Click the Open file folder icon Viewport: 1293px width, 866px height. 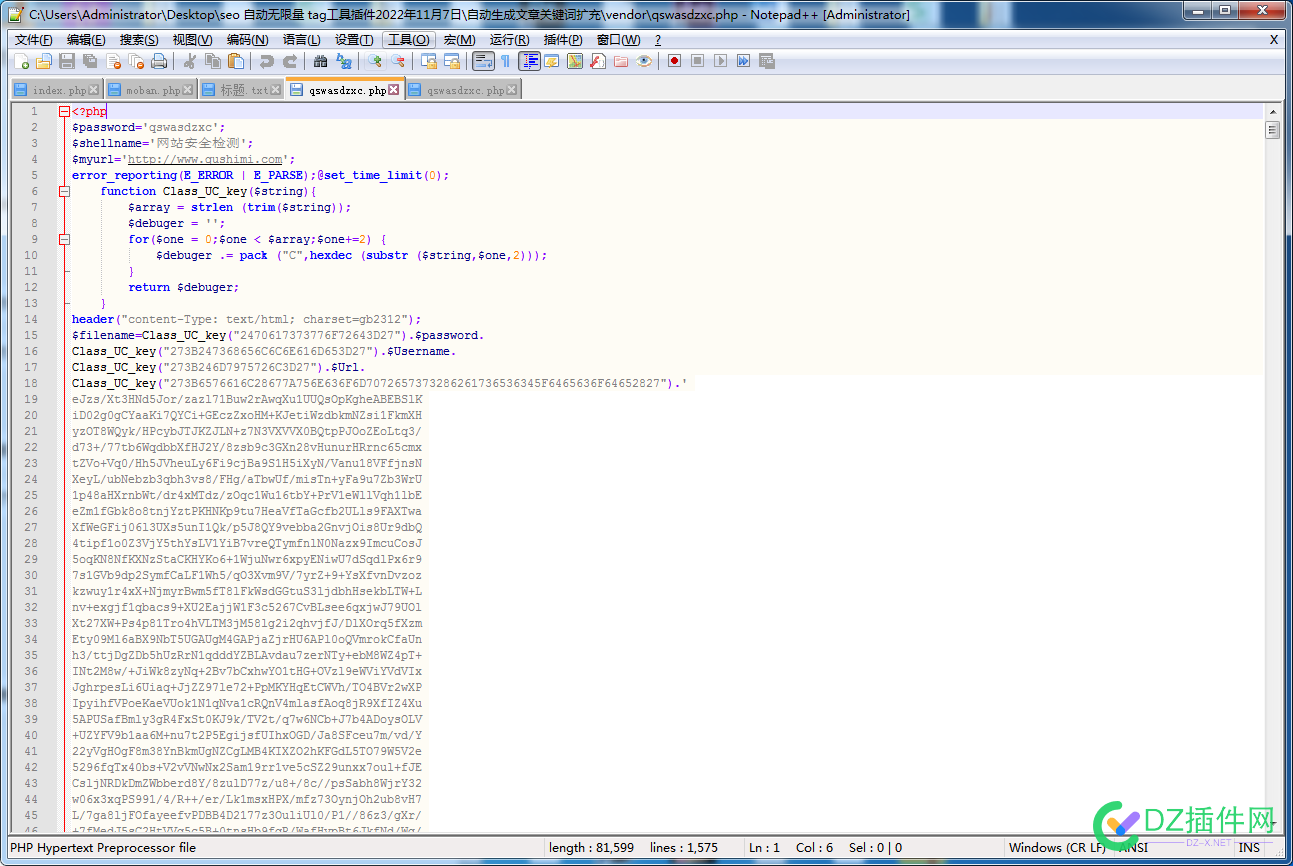[43, 61]
